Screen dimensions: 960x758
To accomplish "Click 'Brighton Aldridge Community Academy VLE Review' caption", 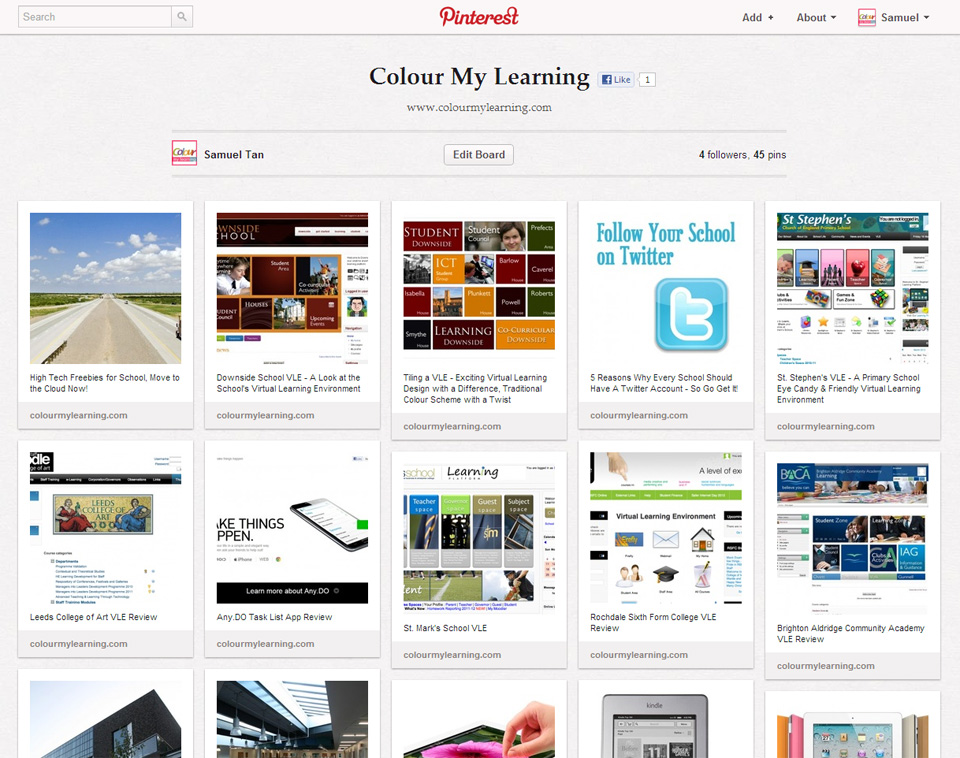I will pos(850,634).
